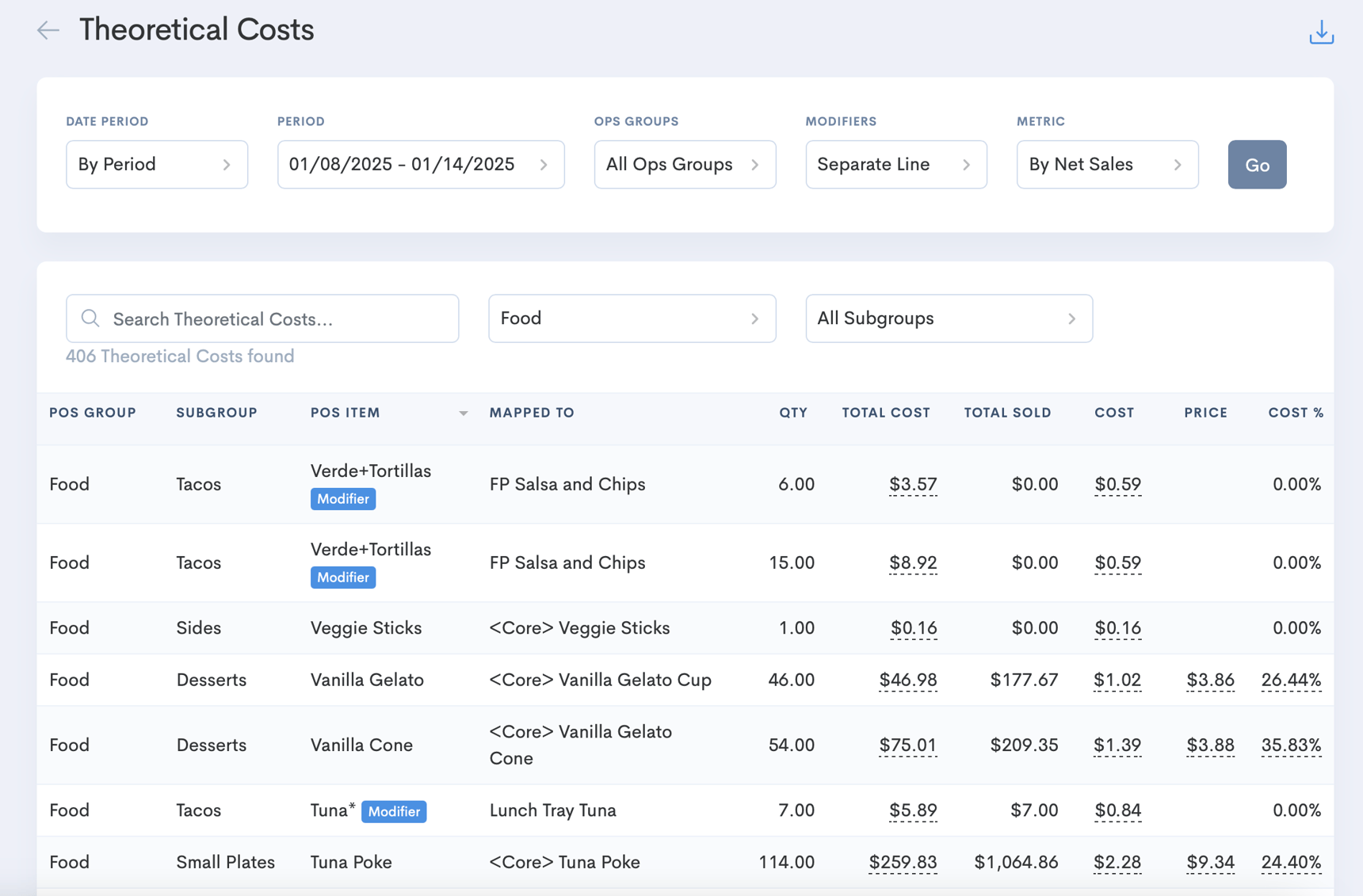Expand the All Ops Groups dropdown
The height and width of the screenshot is (896, 1363).
684,165
